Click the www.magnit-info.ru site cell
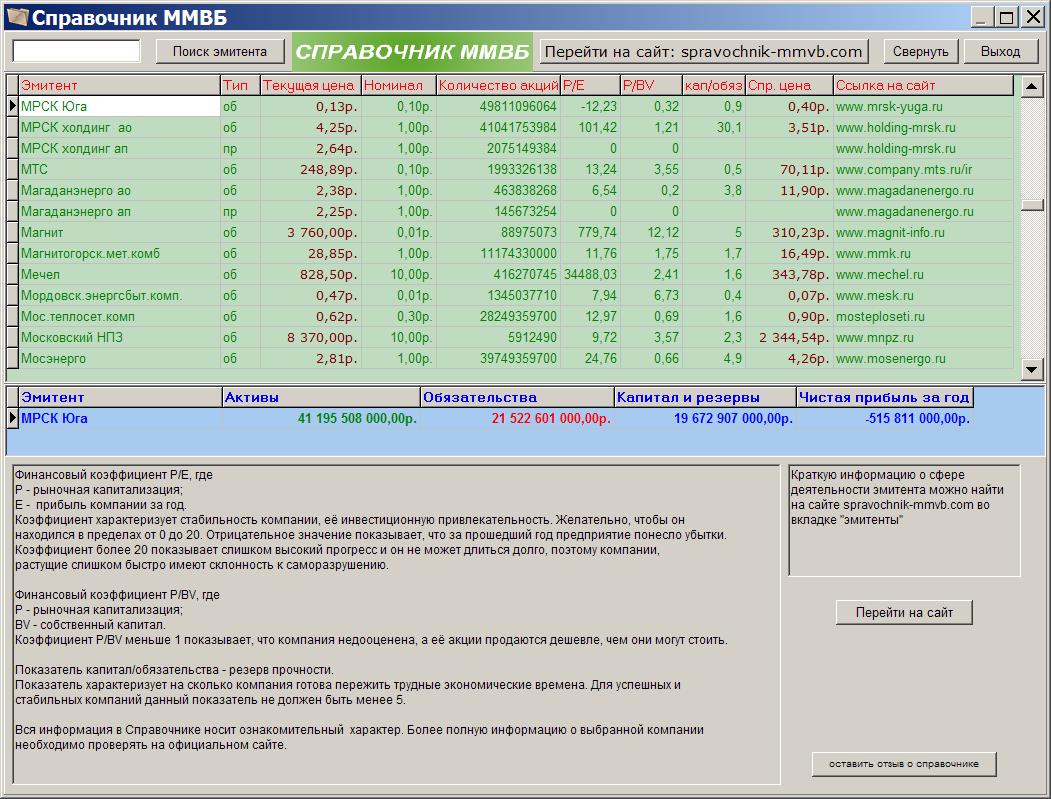The image size is (1051, 799). click(x=923, y=233)
